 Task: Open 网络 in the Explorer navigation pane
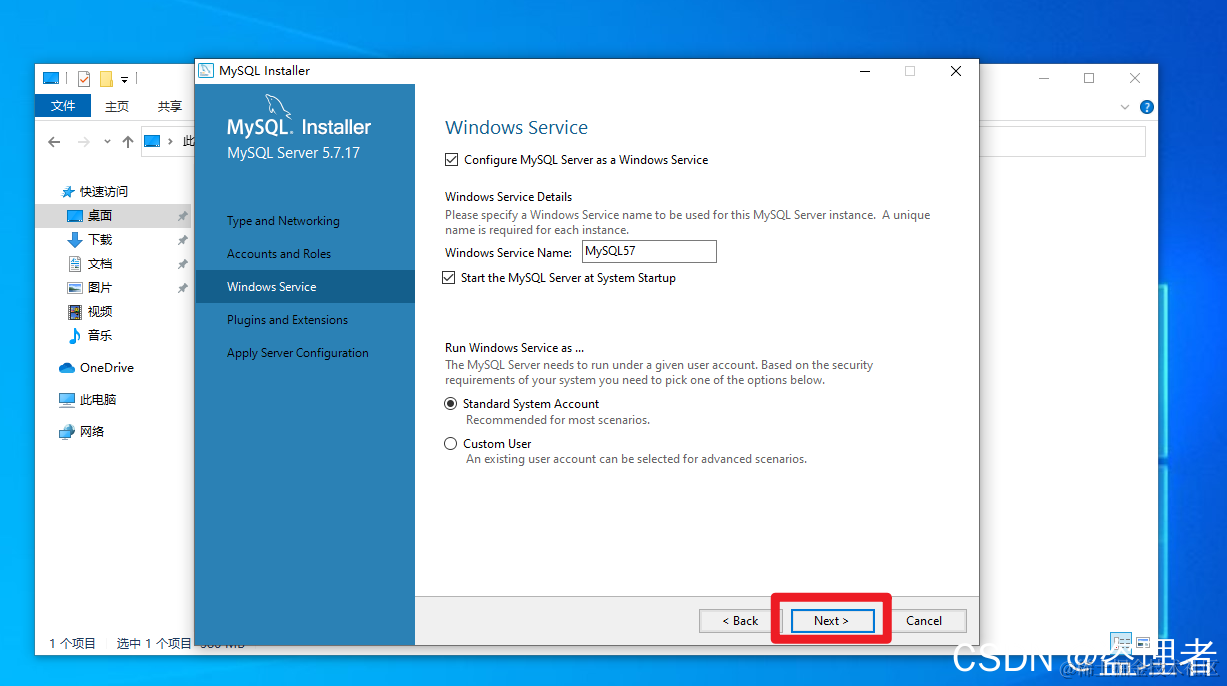tap(81, 432)
